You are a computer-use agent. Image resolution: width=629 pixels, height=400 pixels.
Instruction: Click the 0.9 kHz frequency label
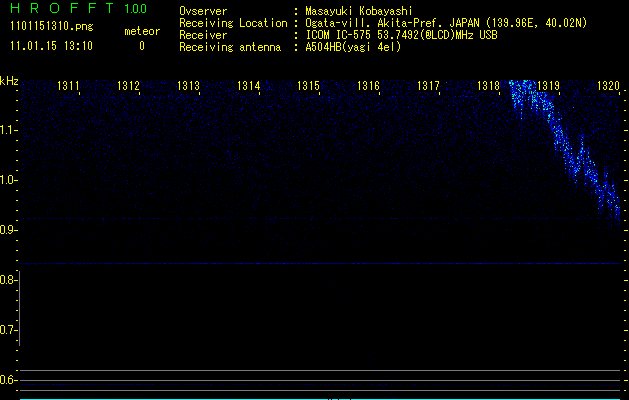pos(7,230)
